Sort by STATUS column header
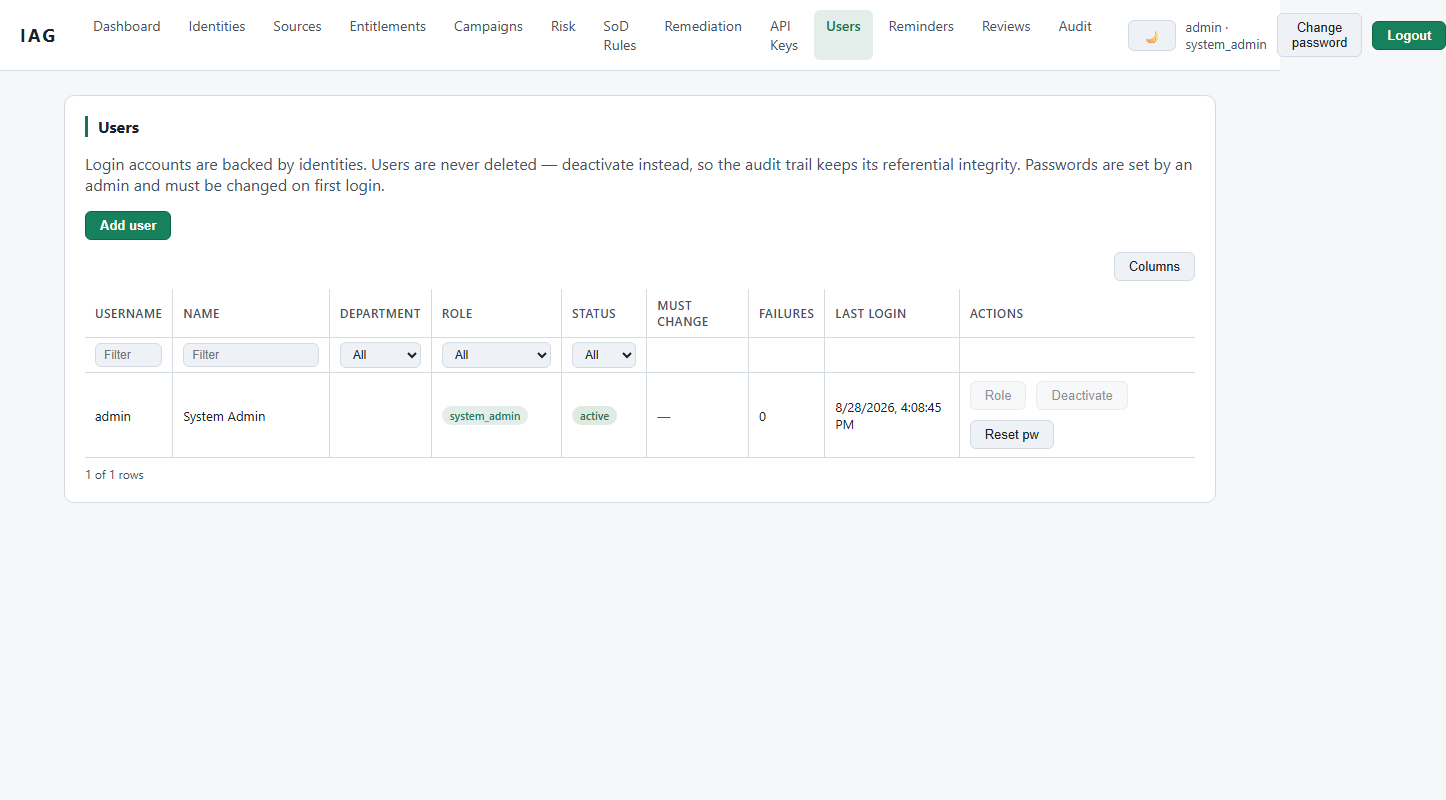This screenshot has width=1446, height=800. [x=604, y=313]
